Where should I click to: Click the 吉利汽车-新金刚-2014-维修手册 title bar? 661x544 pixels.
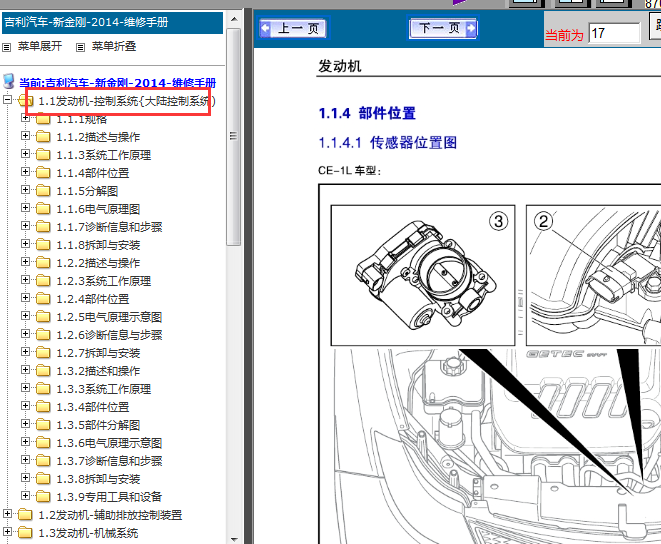click(112, 22)
